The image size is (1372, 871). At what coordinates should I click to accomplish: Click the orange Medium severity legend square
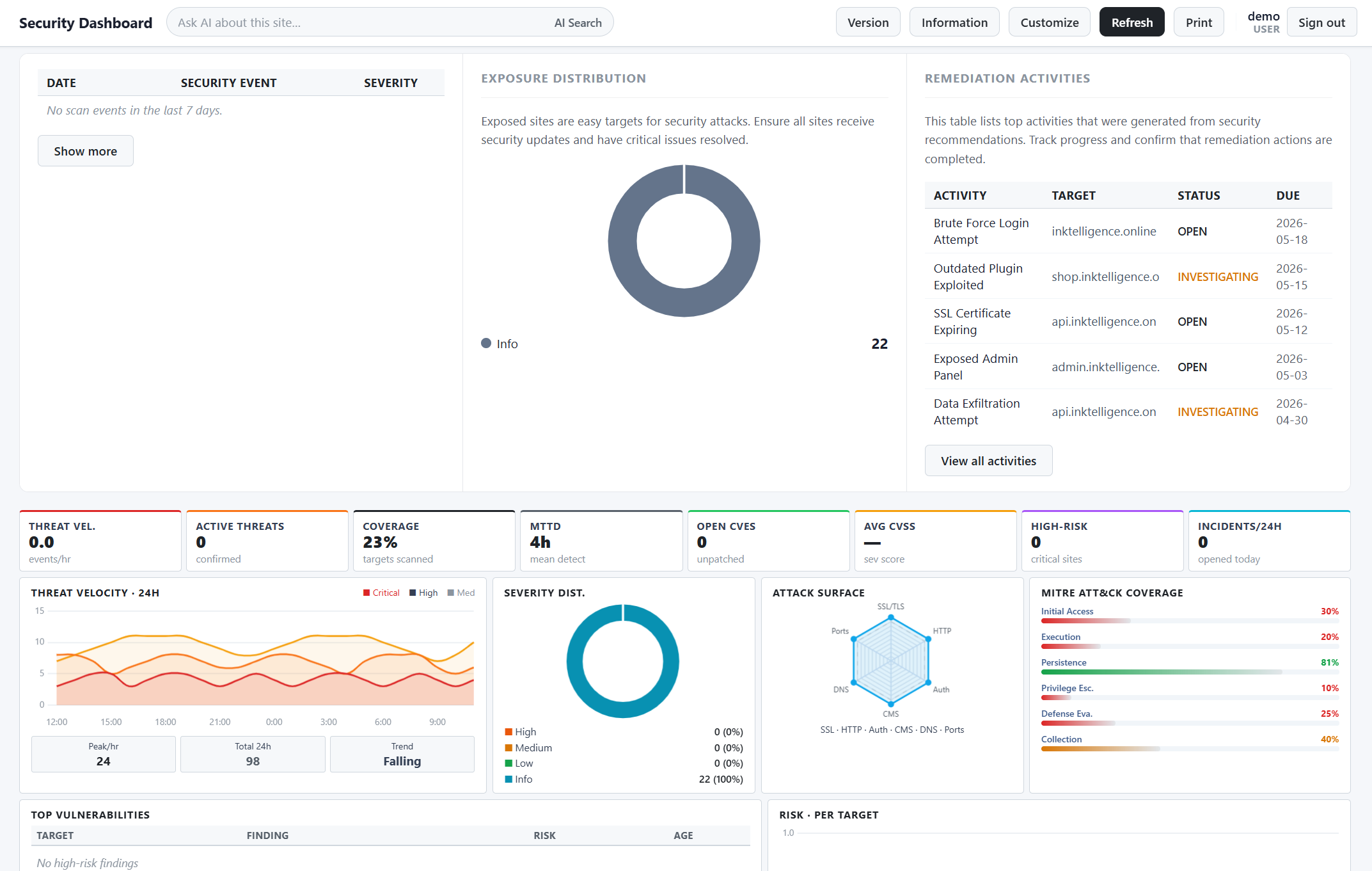[509, 748]
